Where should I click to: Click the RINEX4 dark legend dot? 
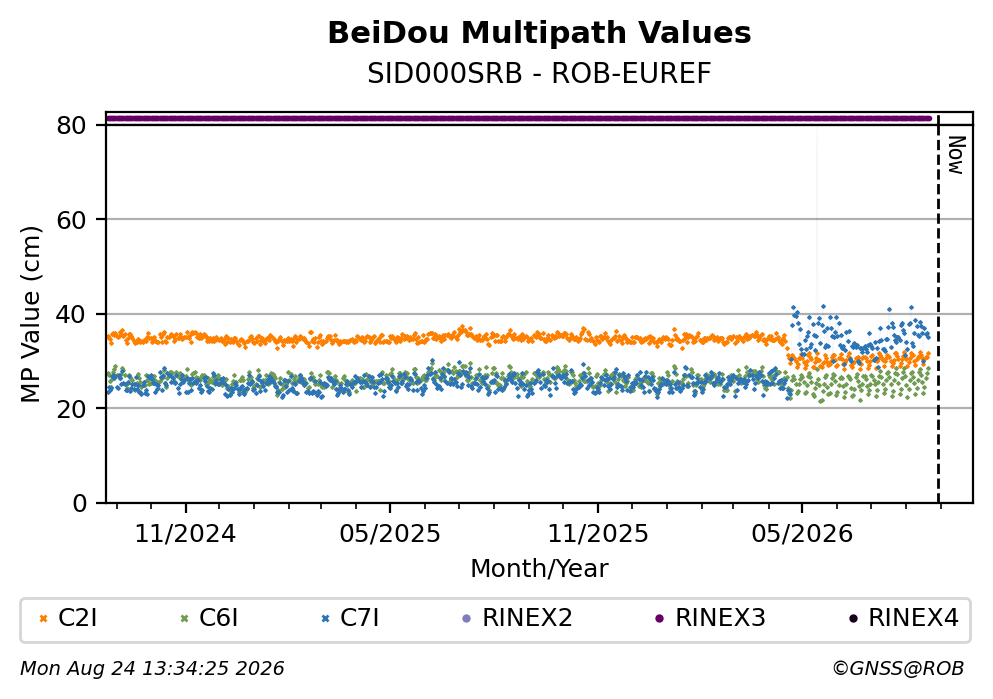point(853,619)
